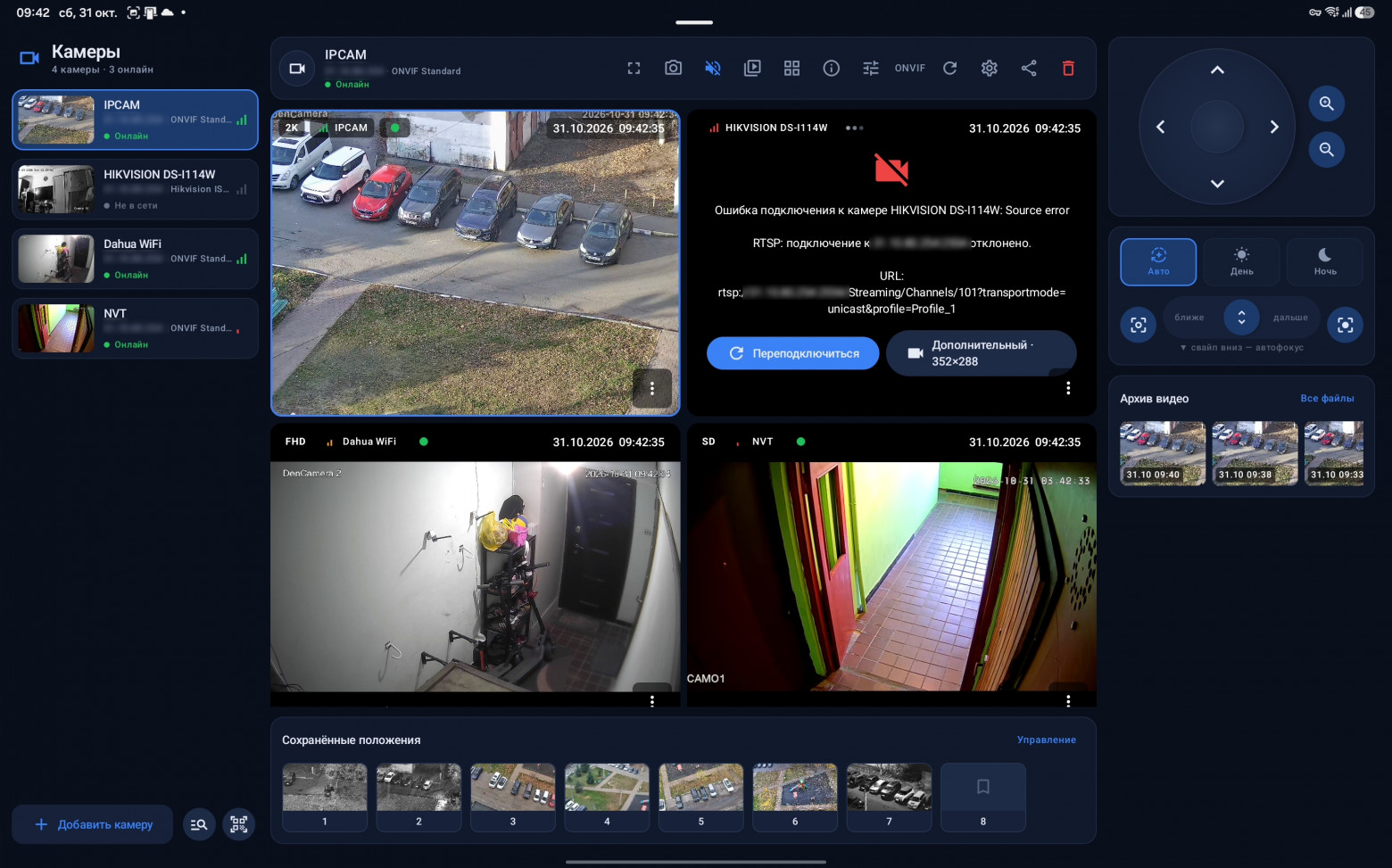Viewport: 1392px width, 868px height.
Task: Pan the camera left on the PTZ pad
Action: coord(1161,127)
